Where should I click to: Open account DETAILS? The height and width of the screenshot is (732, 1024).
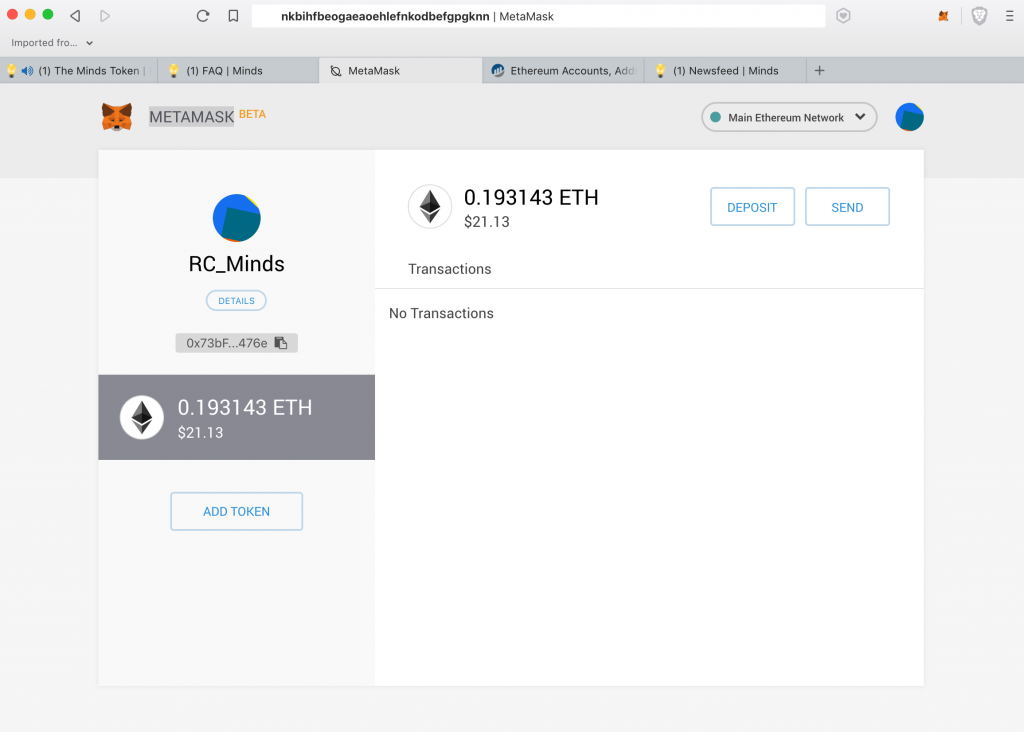[x=236, y=300]
